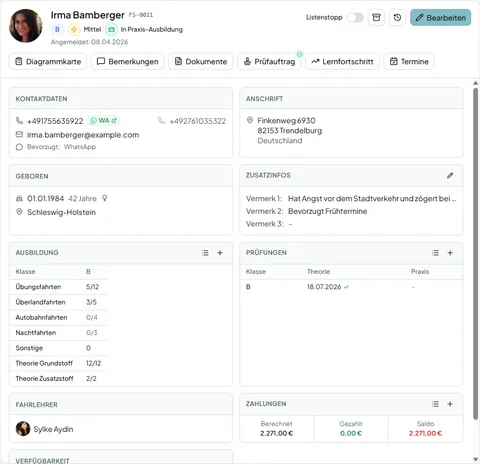Toggle the Listenstopp switch
480x464 pixels.
pyautogui.click(x=355, y=17)
